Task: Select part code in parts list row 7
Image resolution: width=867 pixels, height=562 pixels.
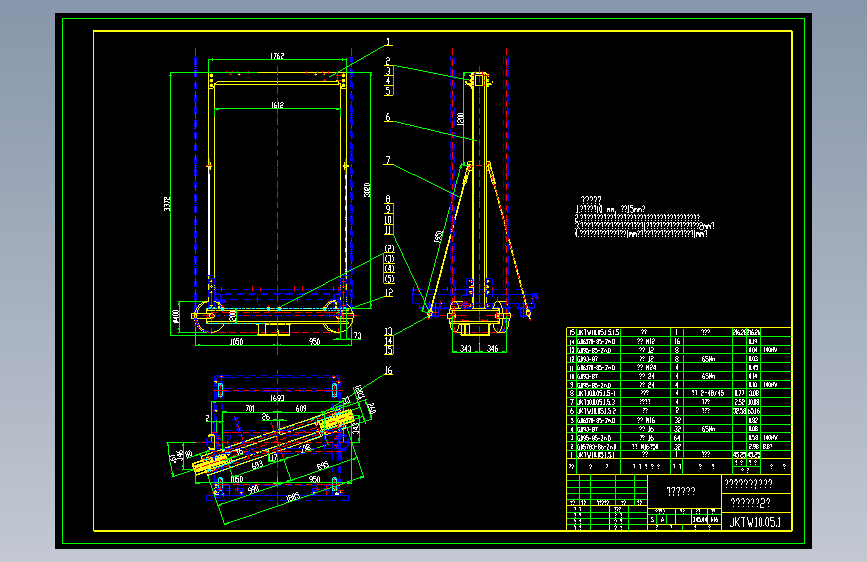Action: click(596, 402)
